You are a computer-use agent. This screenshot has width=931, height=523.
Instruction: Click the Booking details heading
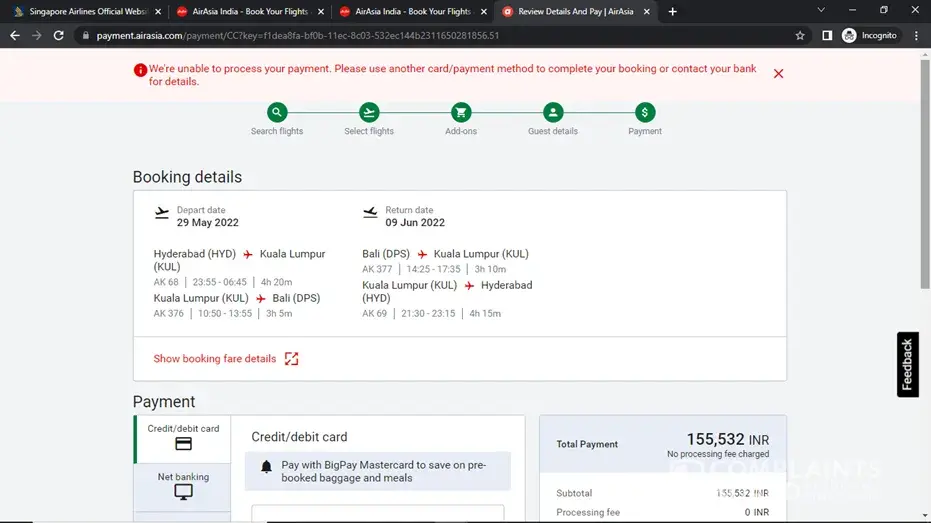[x=187, y=177]
